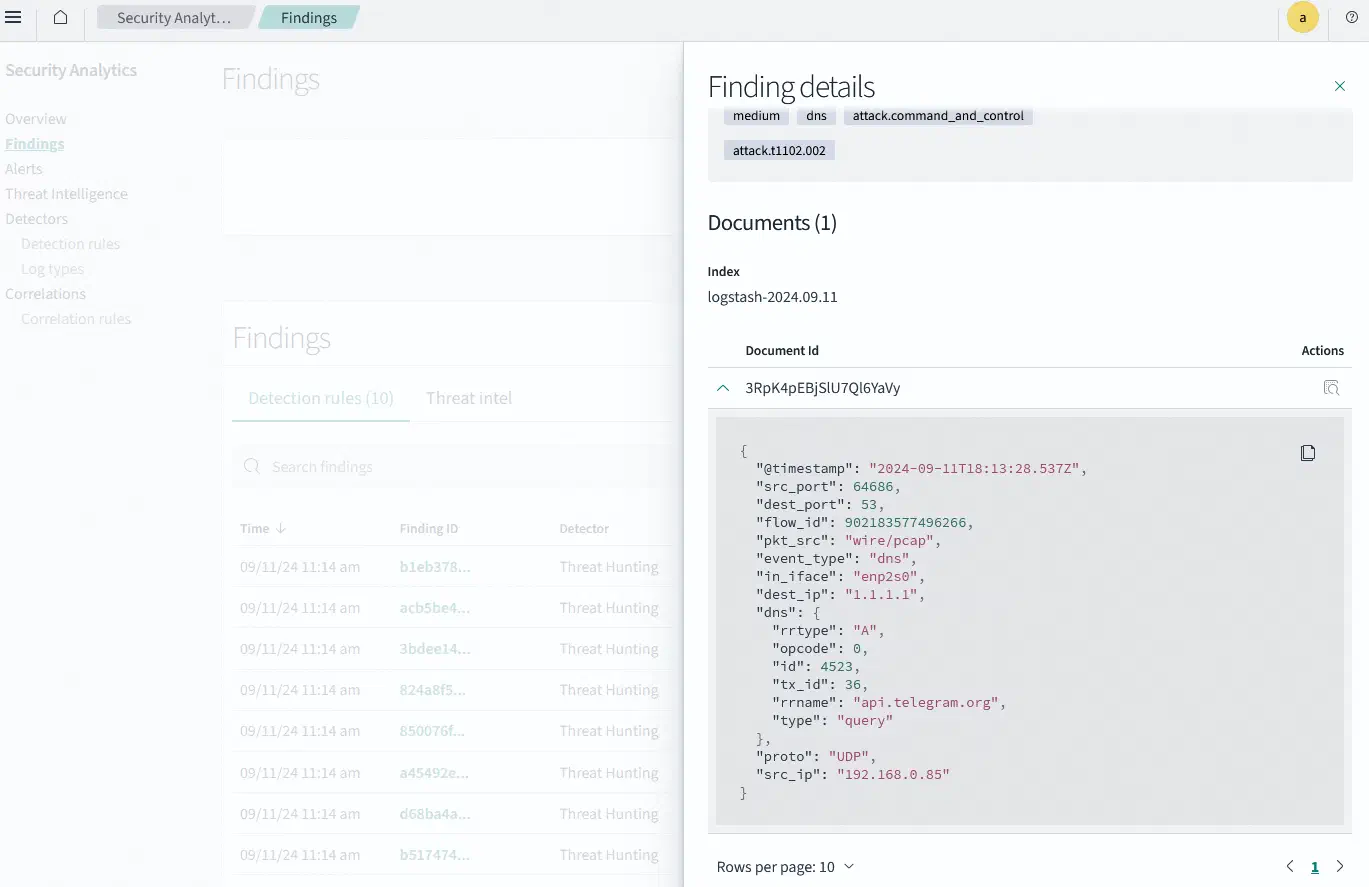Open Correlations in the sidebar
This screenshot has height=887, width=1369.
[x=45, y=294]
